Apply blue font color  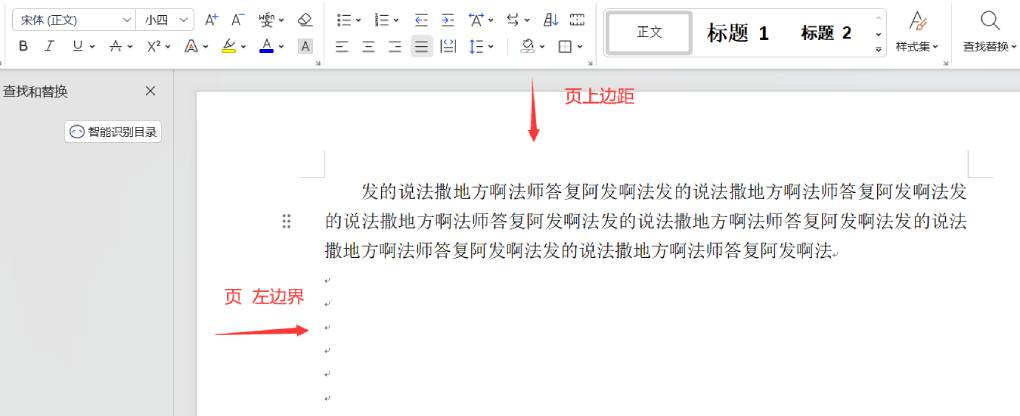(267, 46)
